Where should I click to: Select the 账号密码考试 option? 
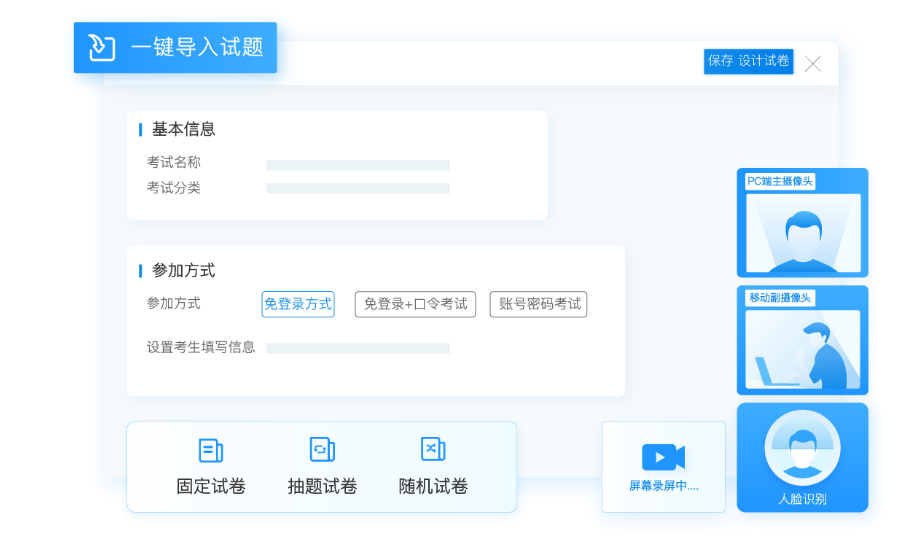(x=538, y=304)
